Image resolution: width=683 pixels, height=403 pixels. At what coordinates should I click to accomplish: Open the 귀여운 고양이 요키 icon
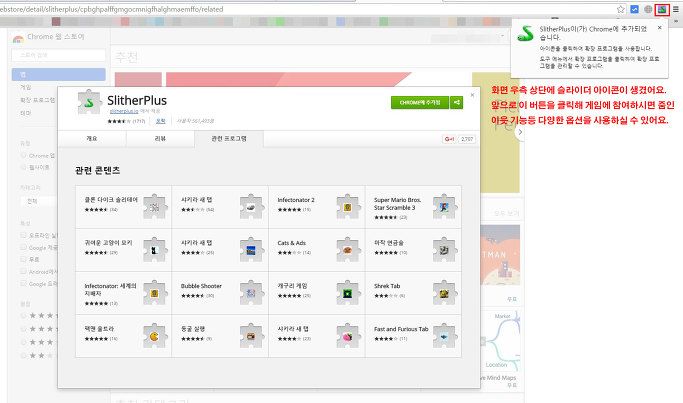[x=155, y=250]
